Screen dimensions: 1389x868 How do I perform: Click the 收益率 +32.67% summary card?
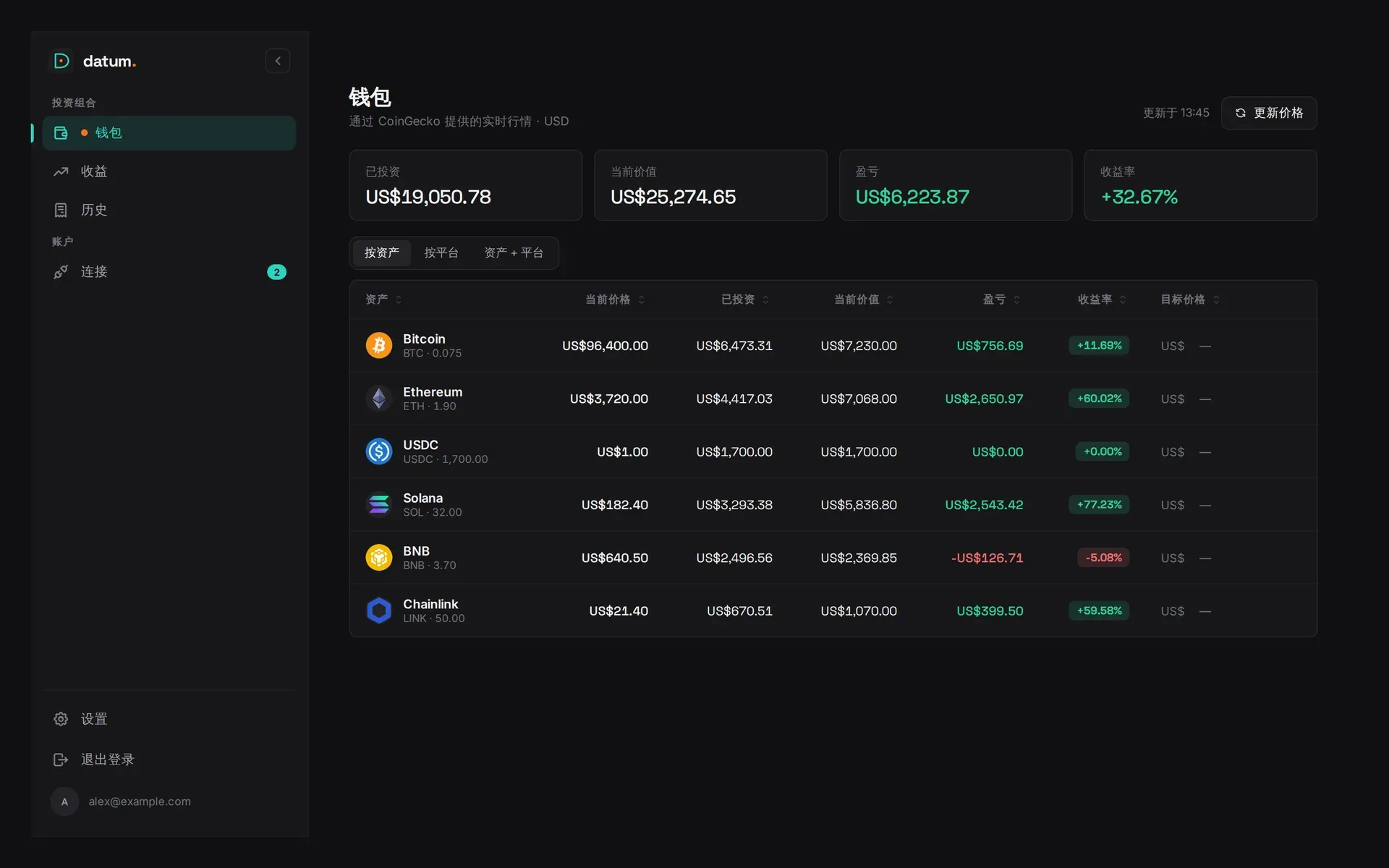pos(1201,185)
